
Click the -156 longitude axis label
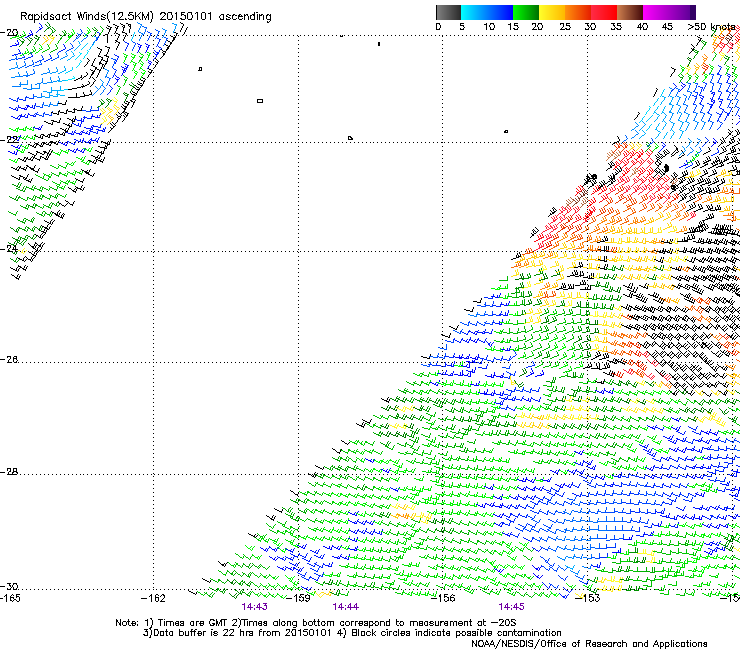point(443,599)
